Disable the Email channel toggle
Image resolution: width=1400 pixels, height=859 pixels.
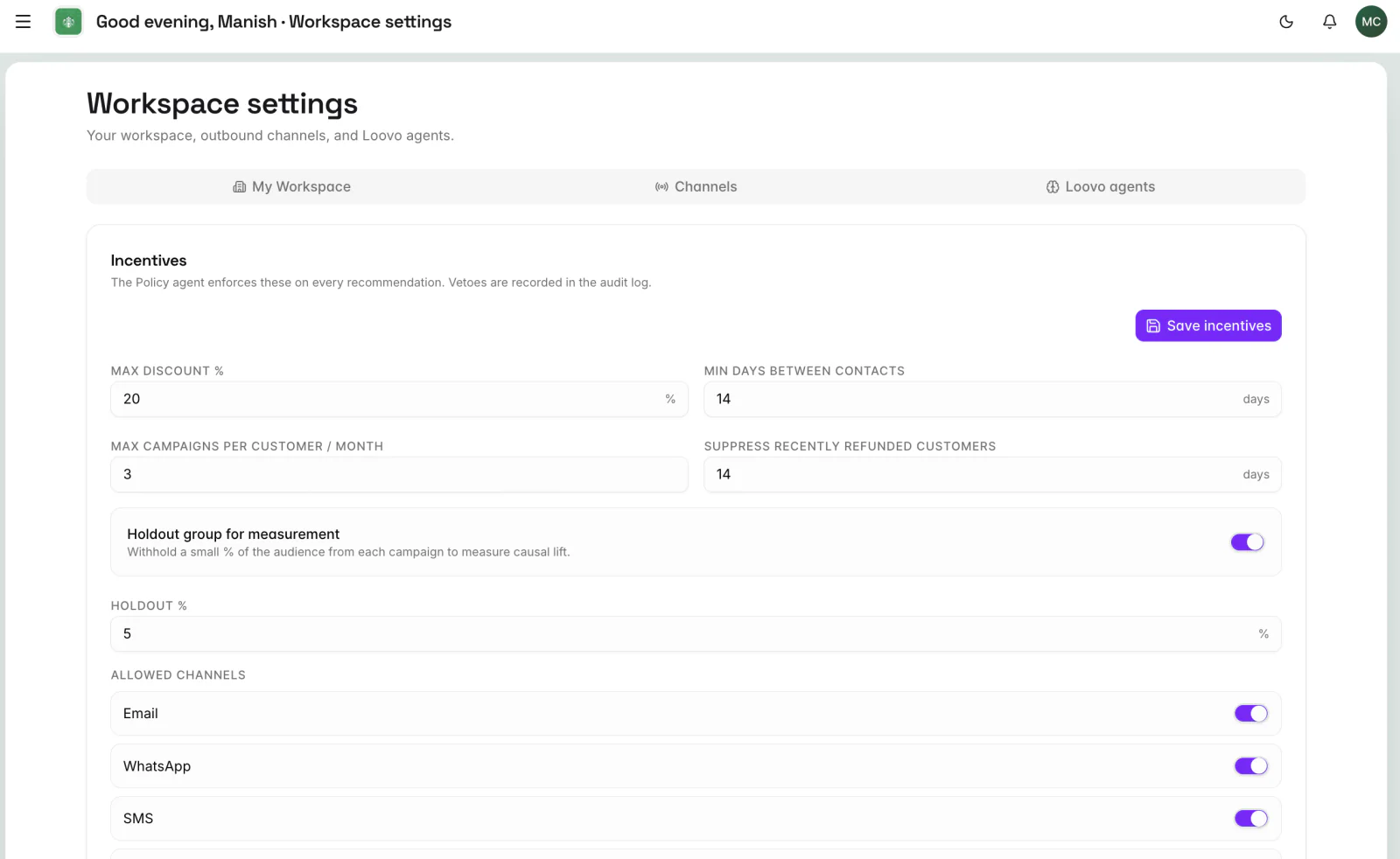1250,714
